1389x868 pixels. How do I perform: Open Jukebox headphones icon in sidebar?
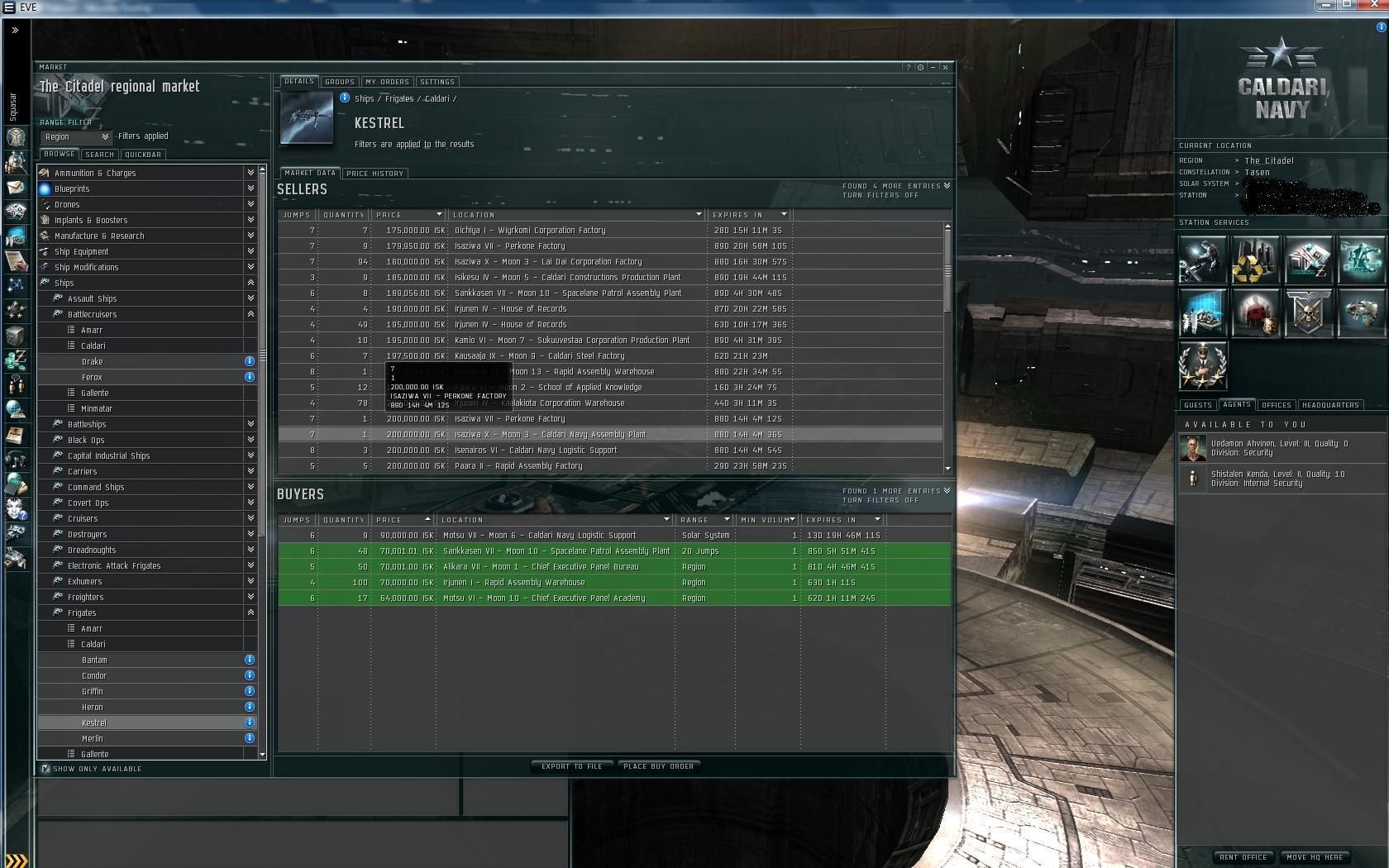(x=16, y=459)
